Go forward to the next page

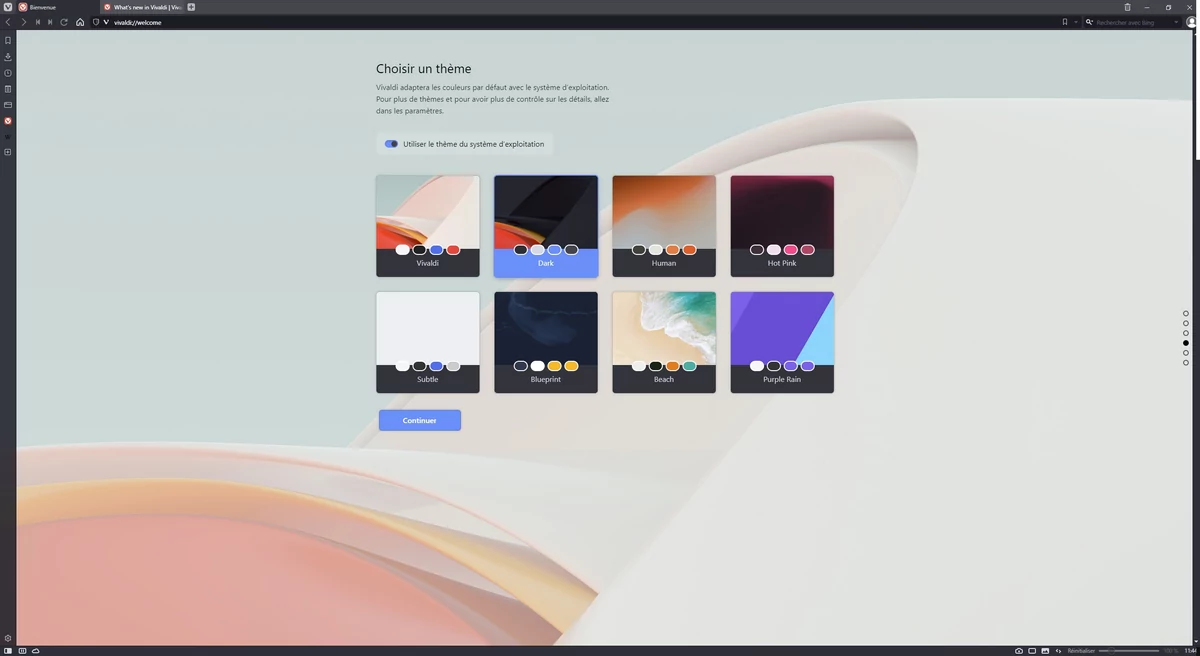tap(23, 22)
